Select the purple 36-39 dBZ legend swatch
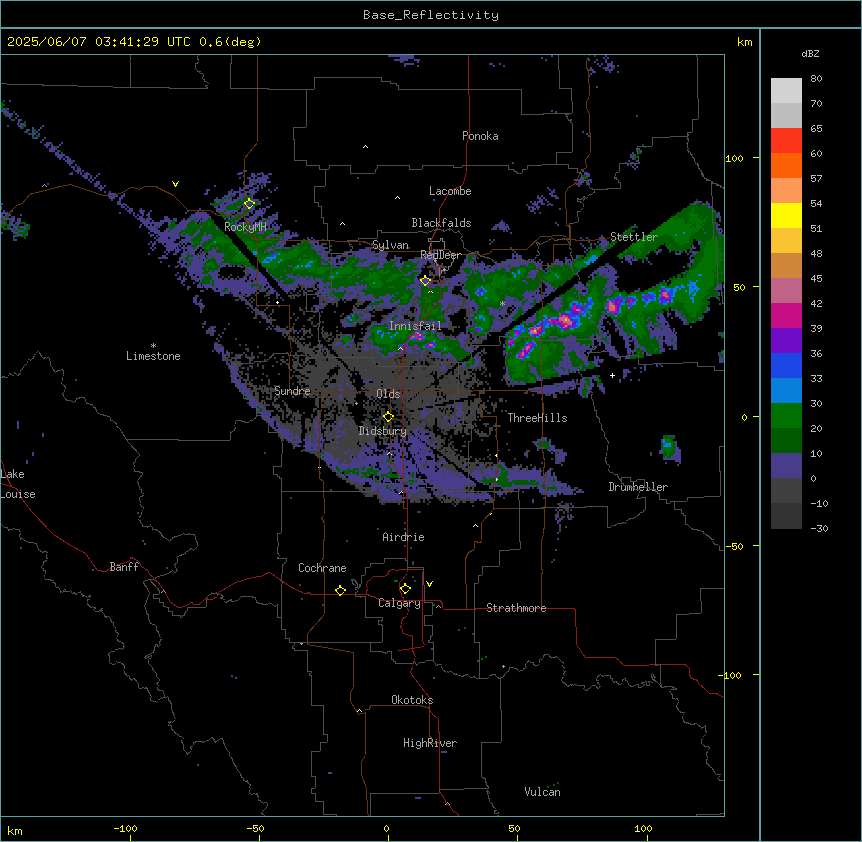The image size is (862, 842). (x=786, y=341)
